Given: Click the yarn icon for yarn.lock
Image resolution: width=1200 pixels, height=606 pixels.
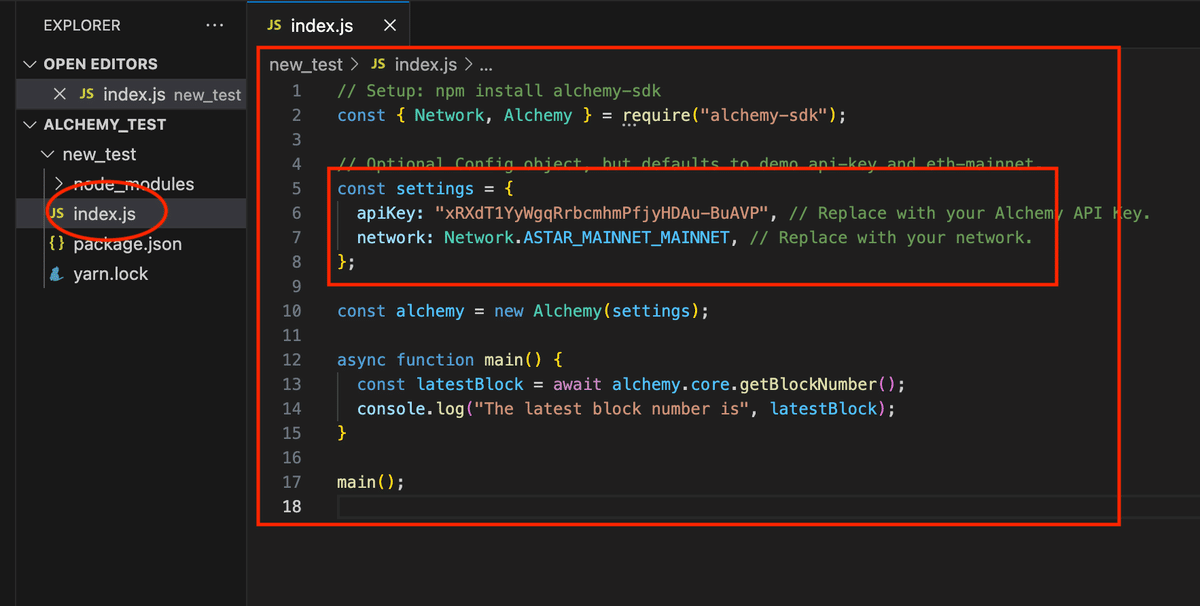Looking at the screenshot, I should pos(57,274).
